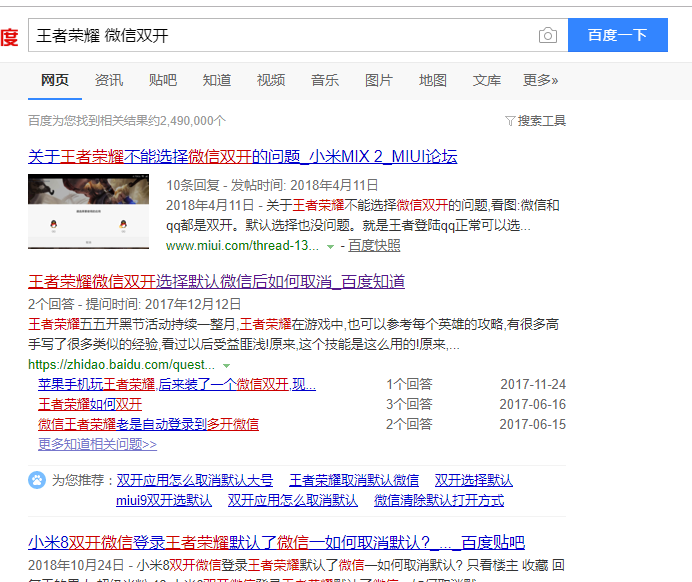Open the 更多» category menu
692x582 pixels.
click(x=541, y=80)
